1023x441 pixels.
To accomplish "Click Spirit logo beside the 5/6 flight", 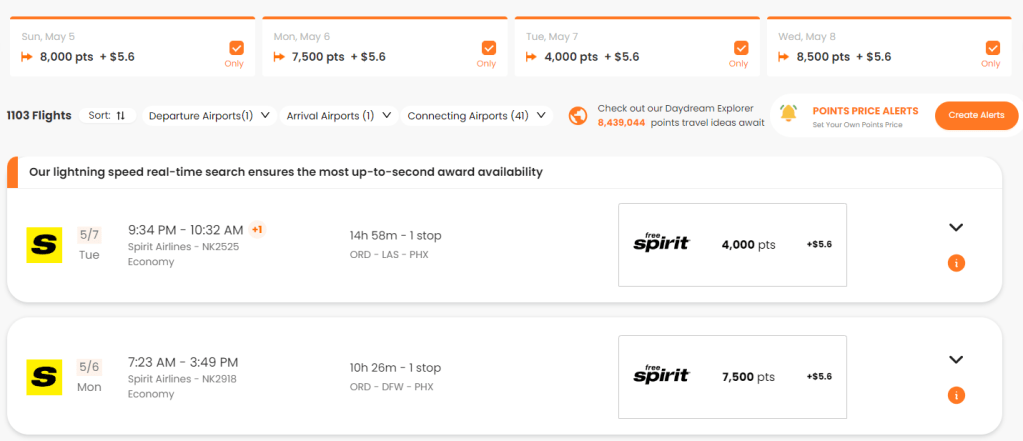I will click(44, 377).
